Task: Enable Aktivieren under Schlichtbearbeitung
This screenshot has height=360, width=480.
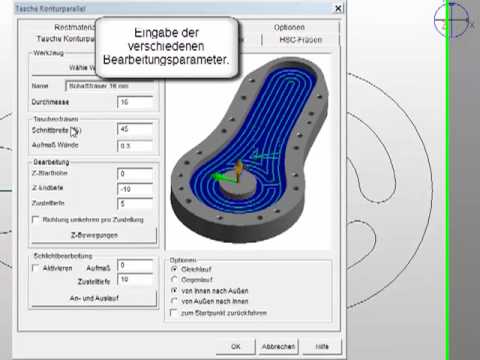Action: coord(35,268)
